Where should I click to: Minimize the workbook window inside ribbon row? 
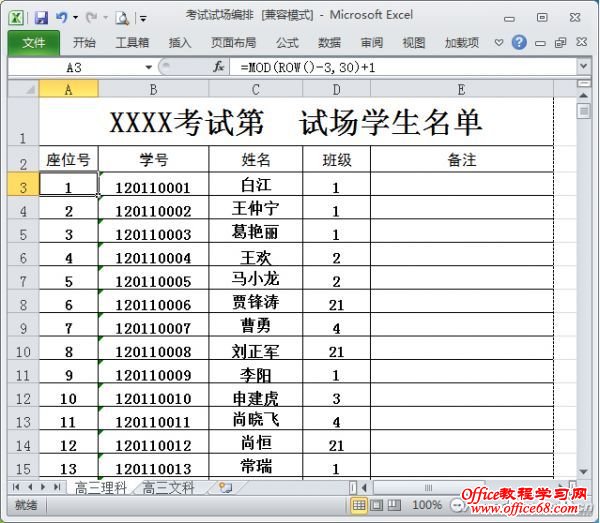pyautogui.click(x=540, y=43)
